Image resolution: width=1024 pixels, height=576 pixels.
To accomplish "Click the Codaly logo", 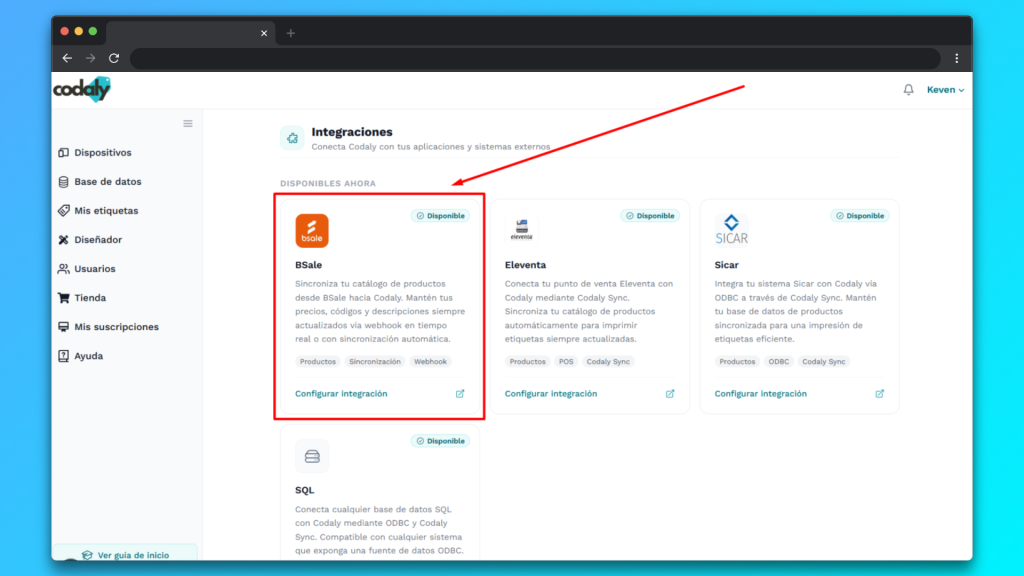I will [82, 89].
